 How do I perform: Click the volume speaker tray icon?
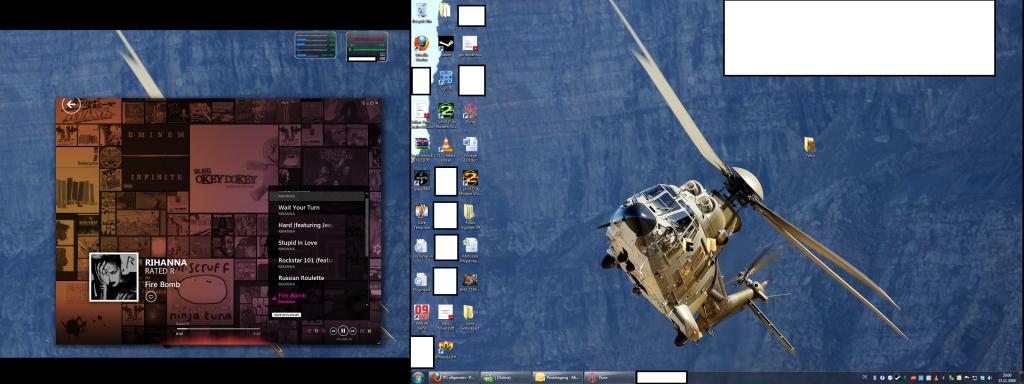click(989, 377)
